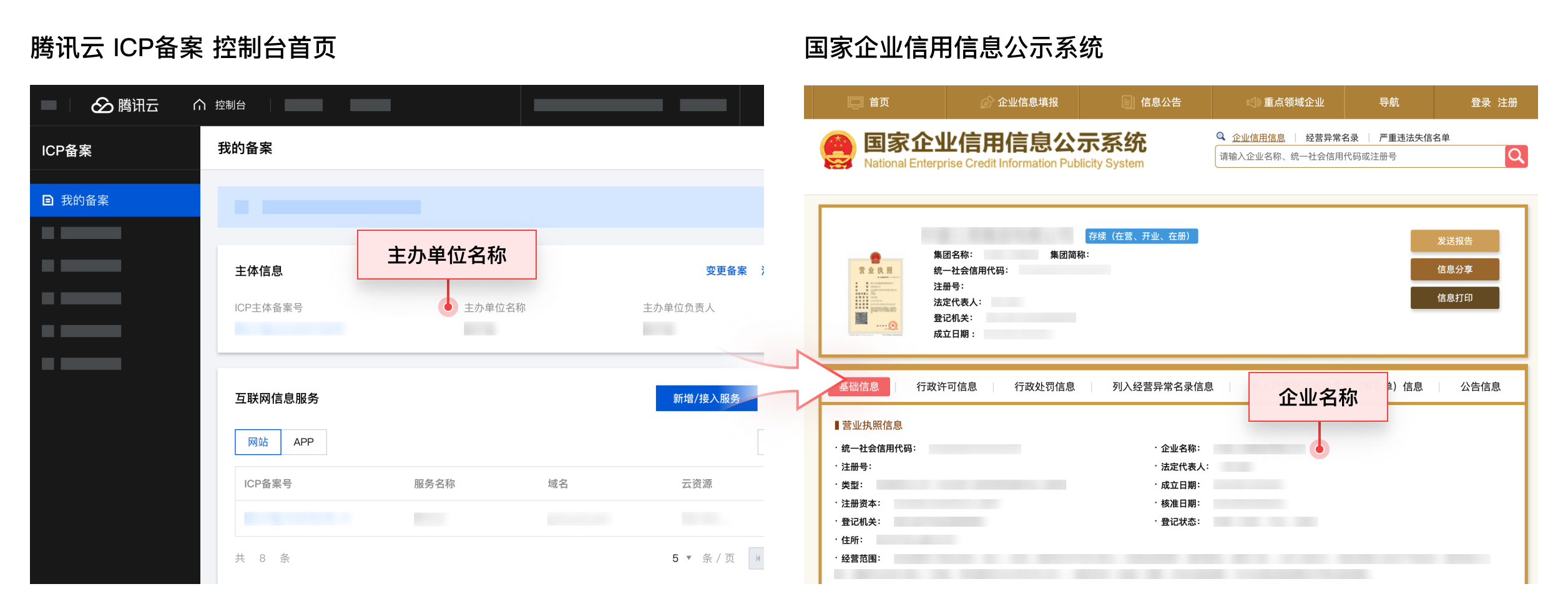Click the 域名 column header
Viewport: 1568px width, 614px height.
coord(557,484)
